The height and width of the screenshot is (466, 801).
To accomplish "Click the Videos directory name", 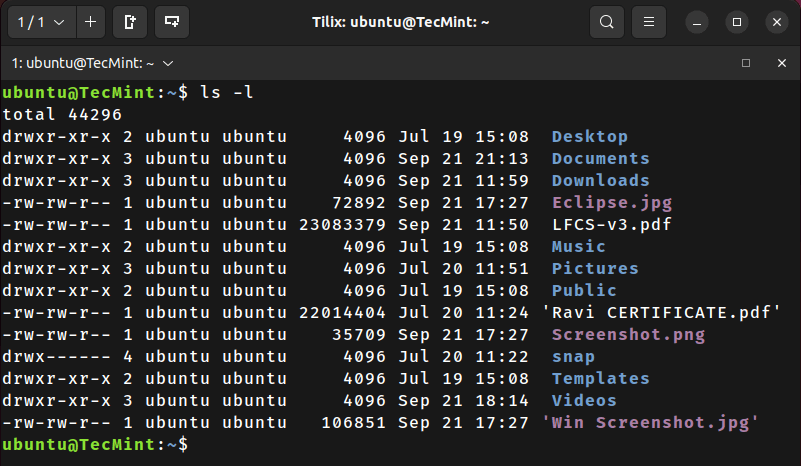I will pos(584,400).
